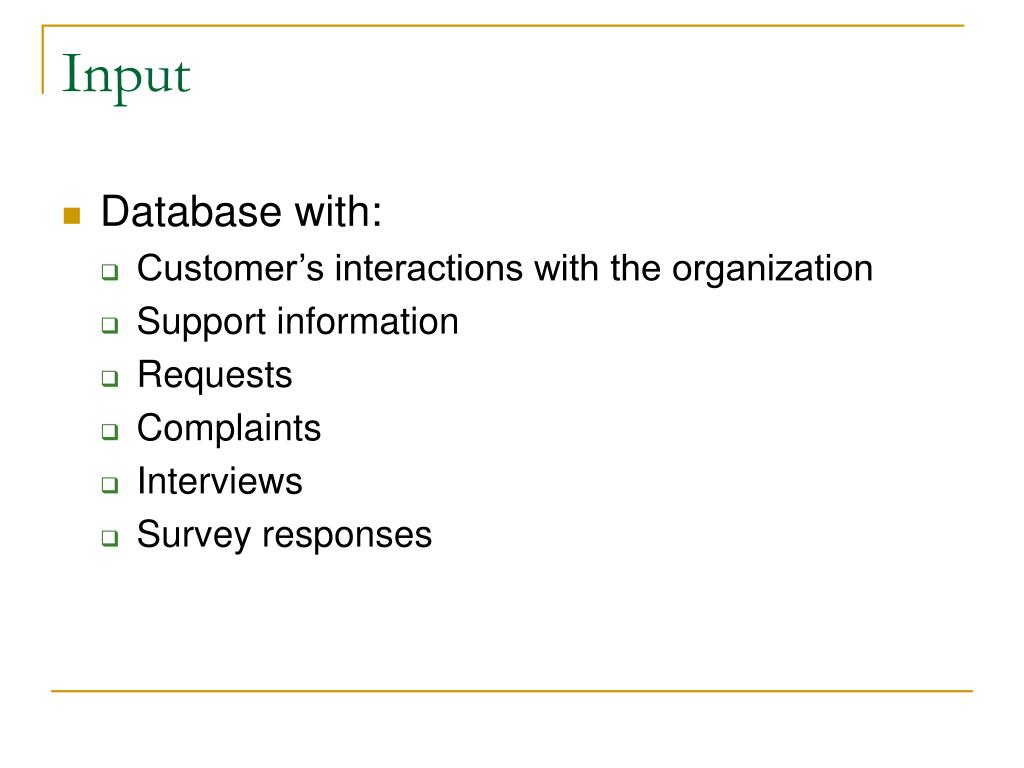Click the word responses after Survey
The image size is (1024, 768).
click(x=347, y=537)
